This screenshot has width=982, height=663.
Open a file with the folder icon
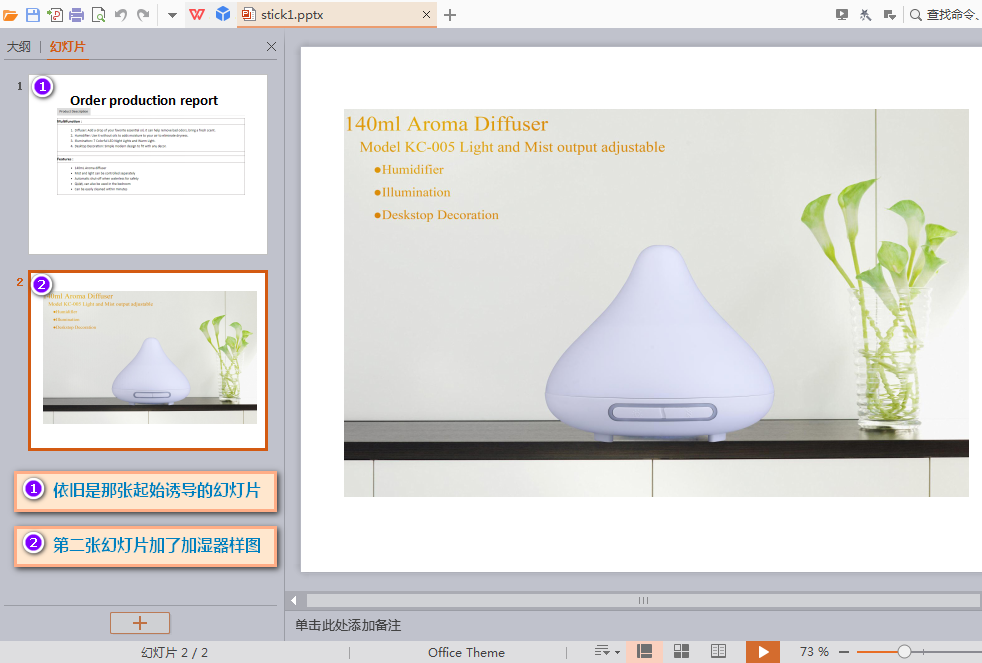(10, 14)
